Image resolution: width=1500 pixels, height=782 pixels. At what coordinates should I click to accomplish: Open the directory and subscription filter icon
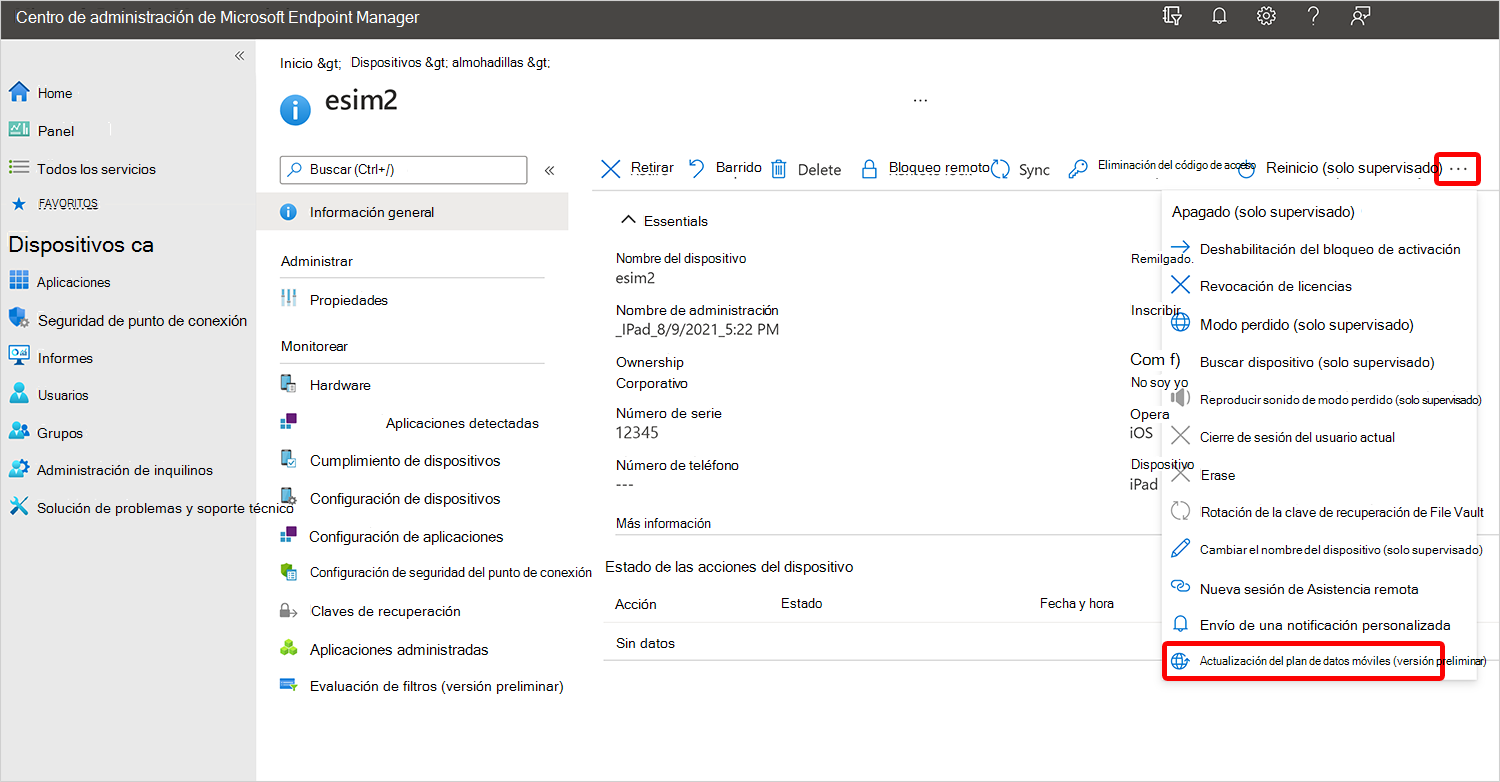pyautogui.click(x=1173, y=17)
